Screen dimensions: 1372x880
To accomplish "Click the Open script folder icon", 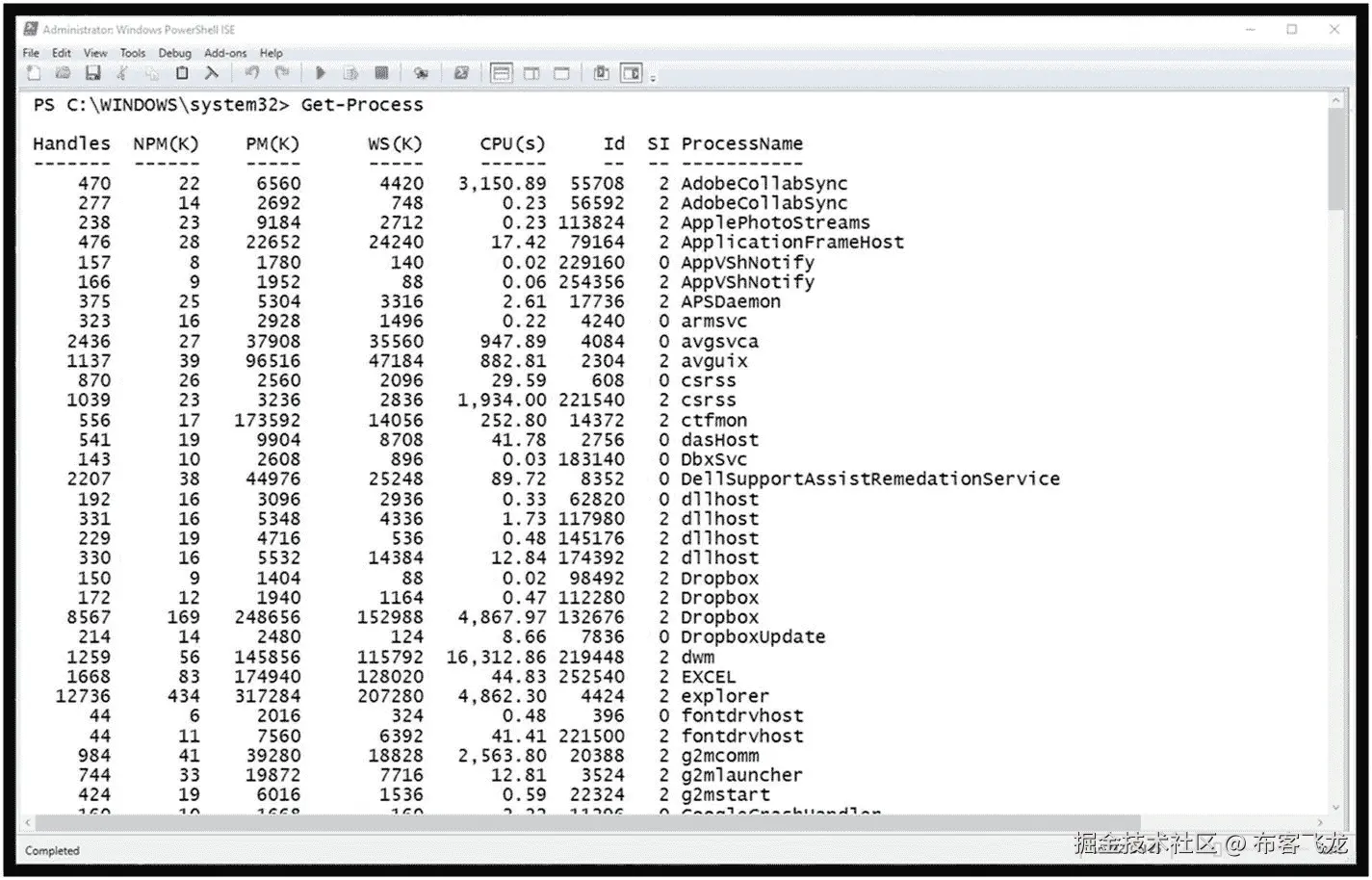I will click(63, 73).
